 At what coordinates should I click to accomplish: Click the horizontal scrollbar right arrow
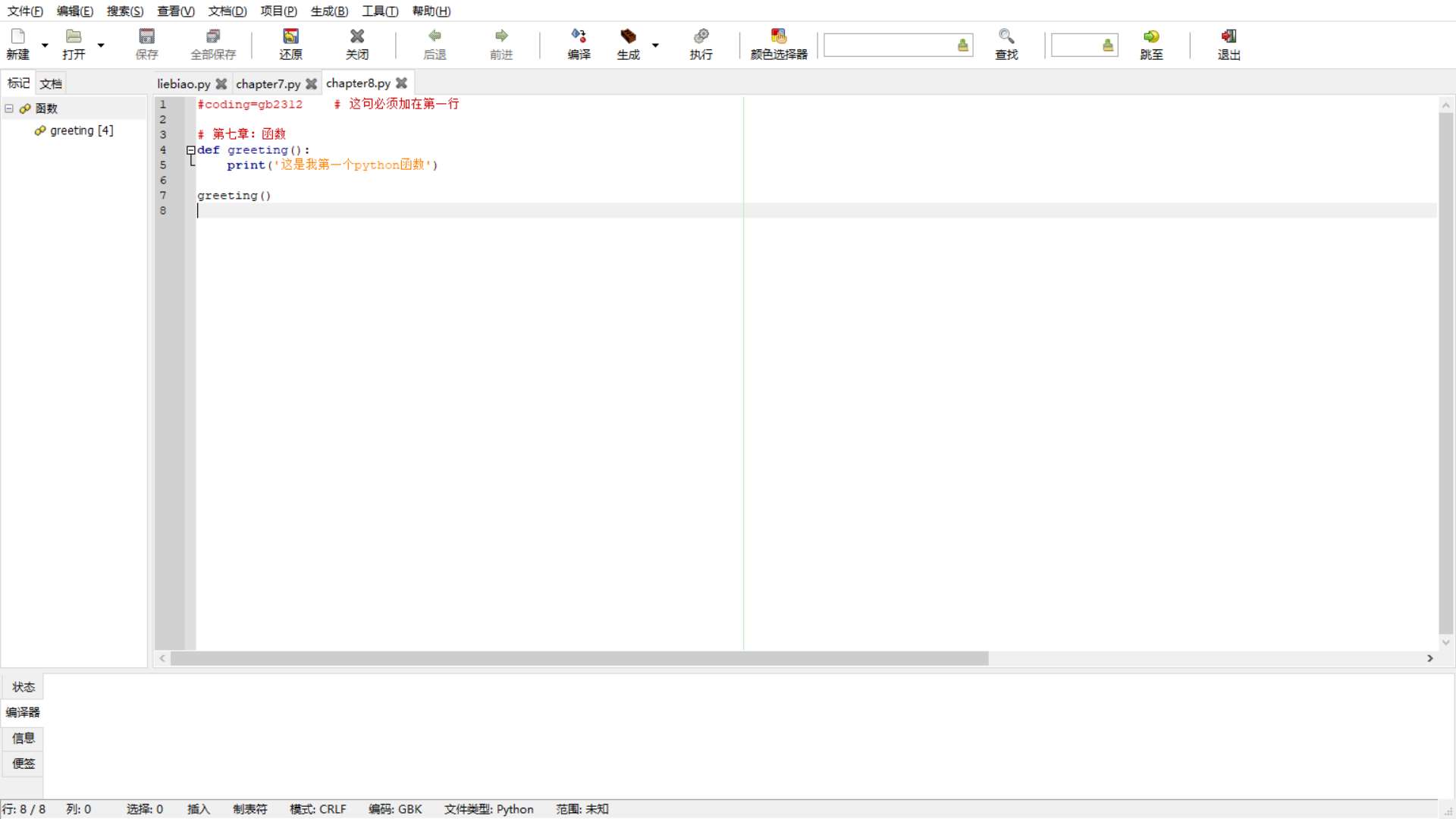[1430, 658]
